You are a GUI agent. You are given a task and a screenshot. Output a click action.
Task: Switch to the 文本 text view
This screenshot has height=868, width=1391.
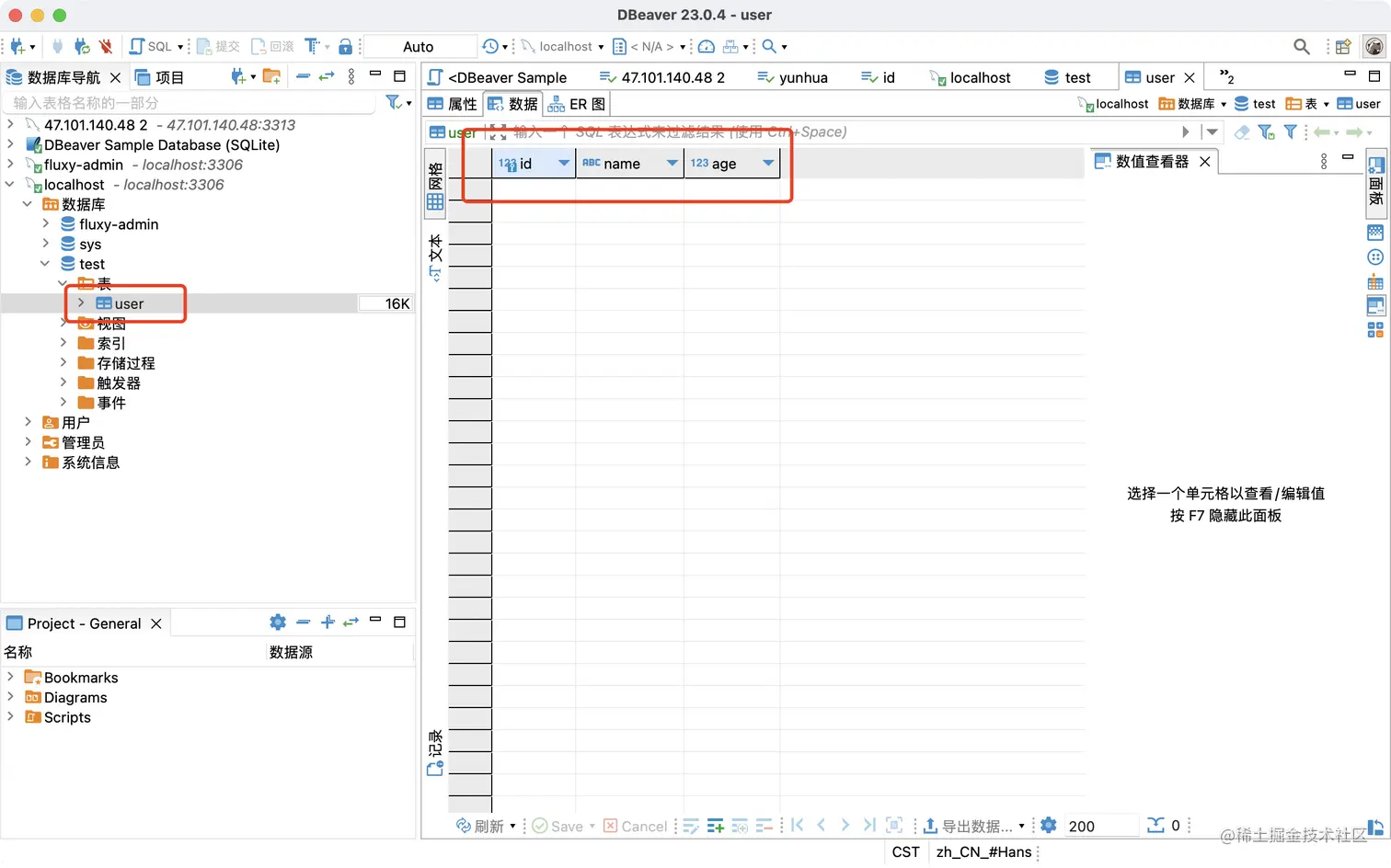tap(435, 257)
